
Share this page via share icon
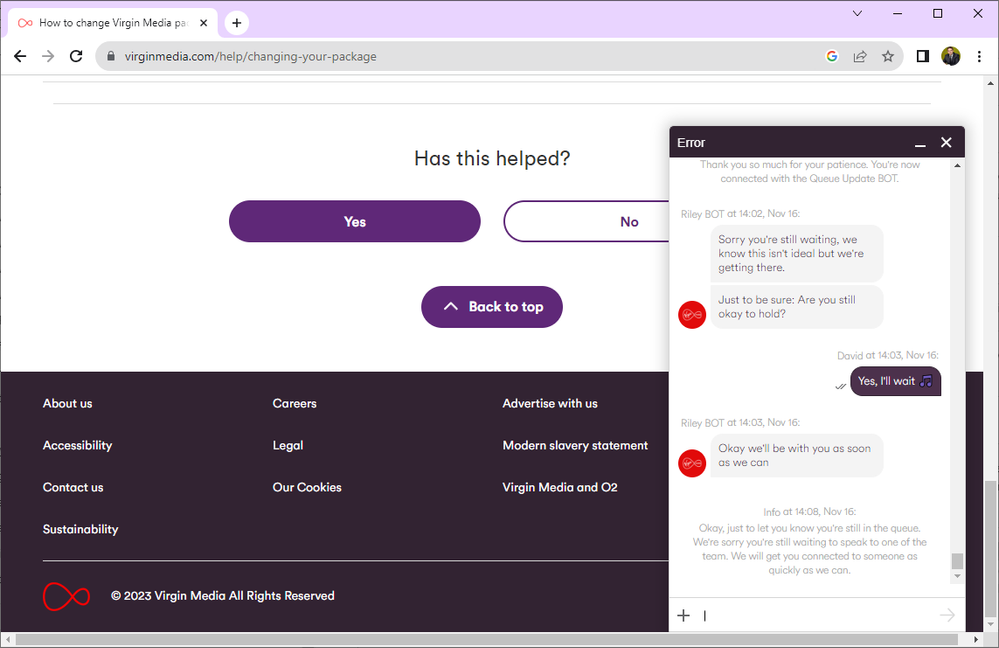[859, 56]
